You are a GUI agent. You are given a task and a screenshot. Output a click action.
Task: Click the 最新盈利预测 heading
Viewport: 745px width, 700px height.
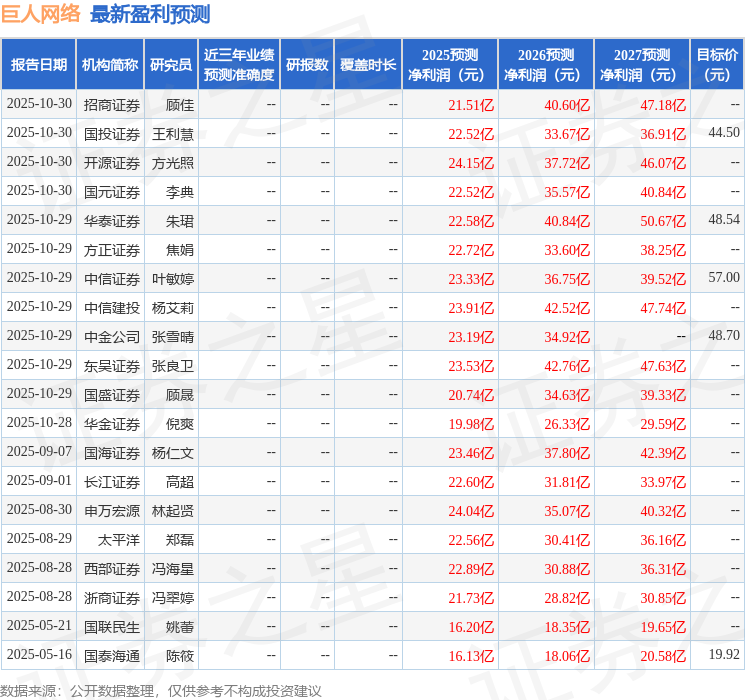click(150, 14)
